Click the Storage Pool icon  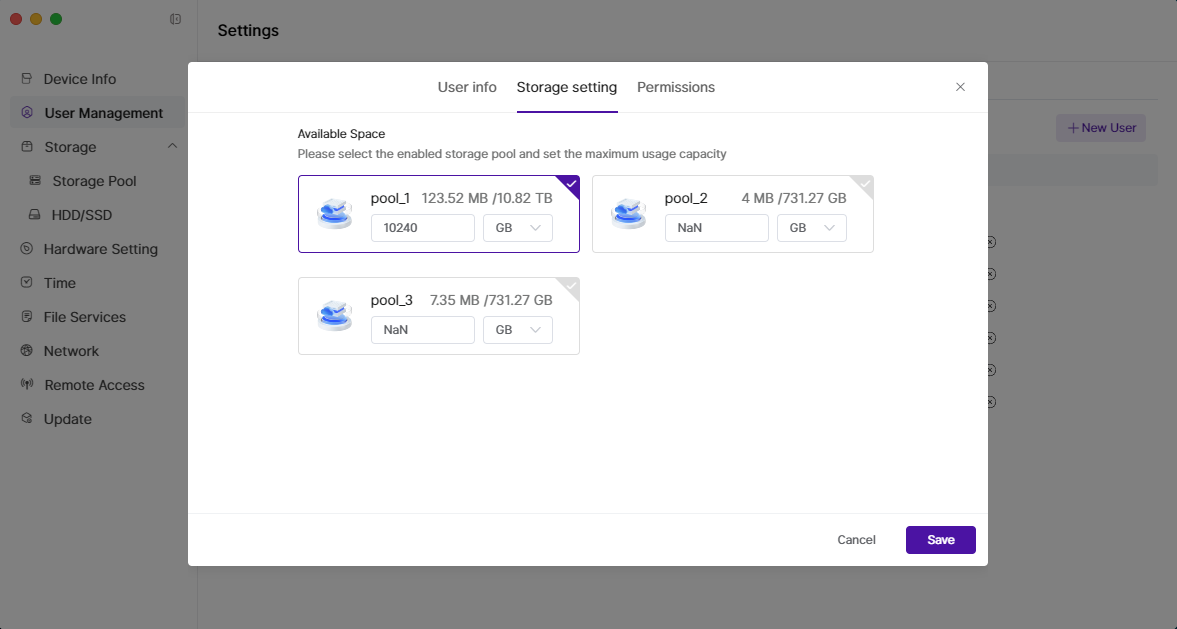pyautogui.click(x=35, y=180)
